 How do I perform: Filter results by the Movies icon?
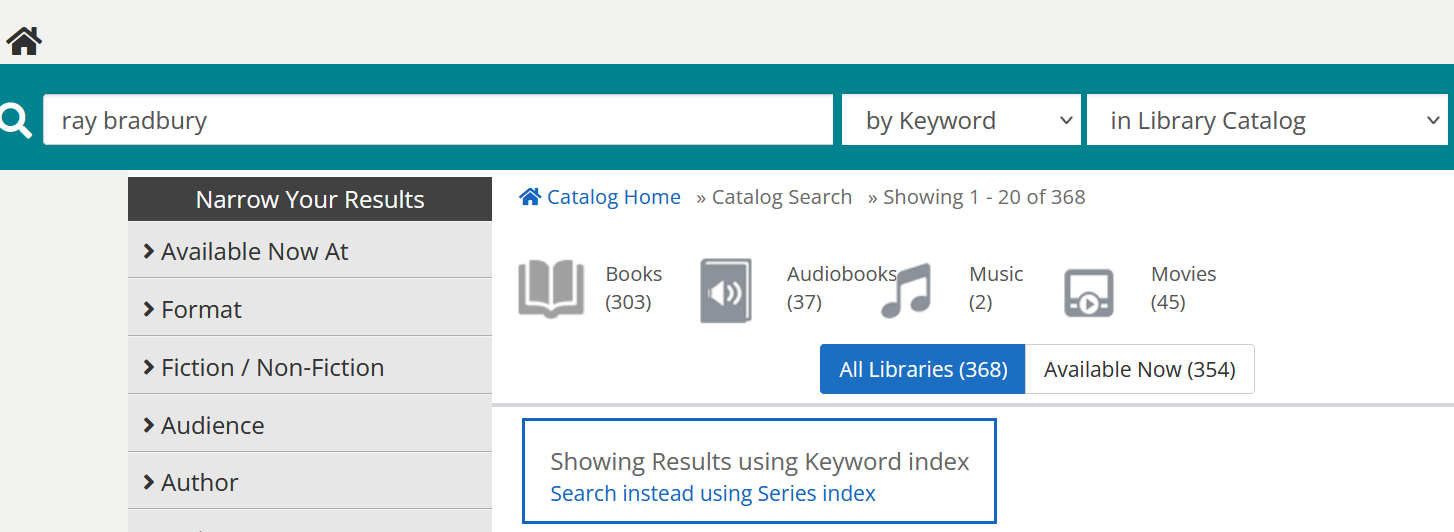click(1088, 293)
